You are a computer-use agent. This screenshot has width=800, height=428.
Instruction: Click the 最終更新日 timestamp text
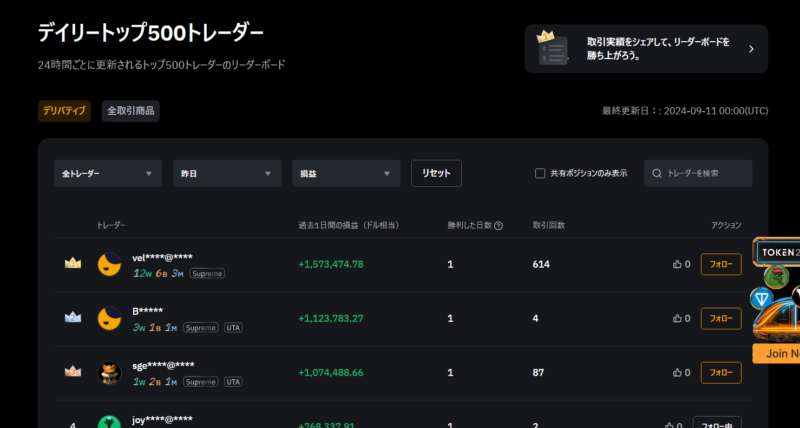pos(685,111)
